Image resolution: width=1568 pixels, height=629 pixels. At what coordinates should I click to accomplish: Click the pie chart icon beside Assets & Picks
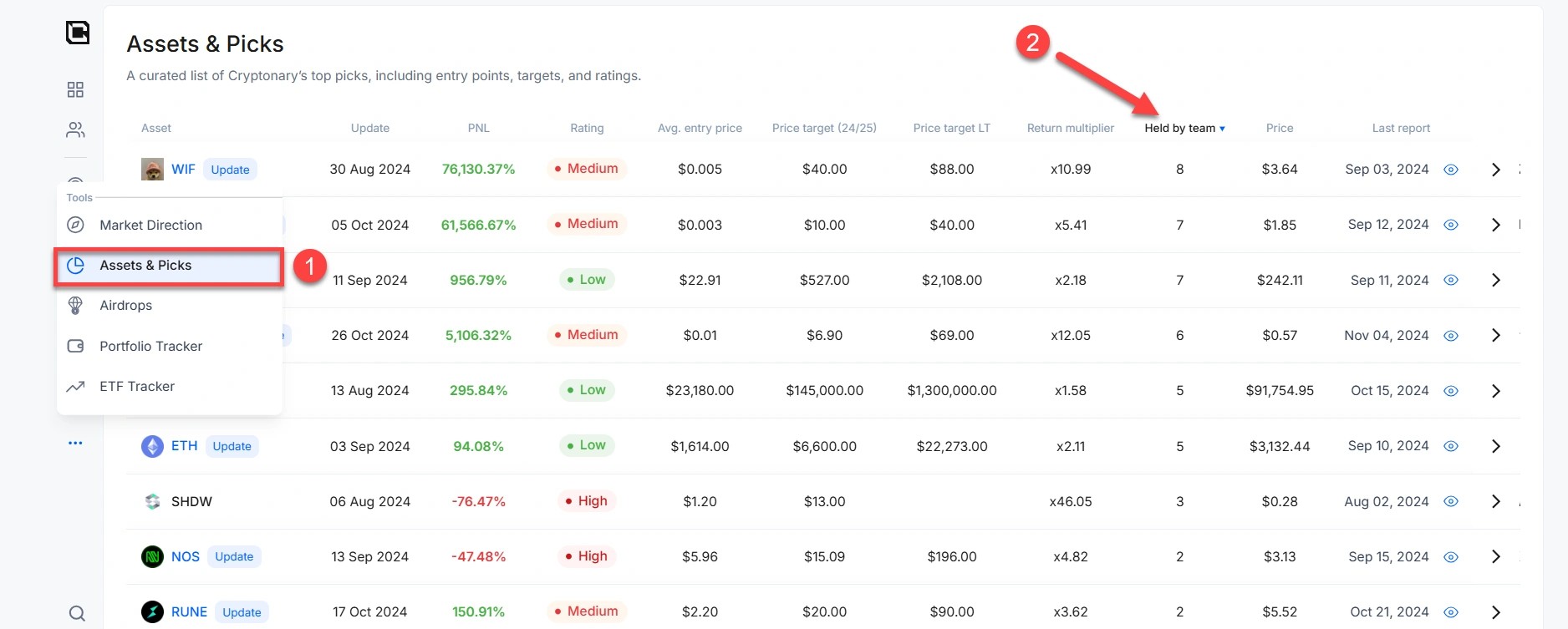point(75,266)
